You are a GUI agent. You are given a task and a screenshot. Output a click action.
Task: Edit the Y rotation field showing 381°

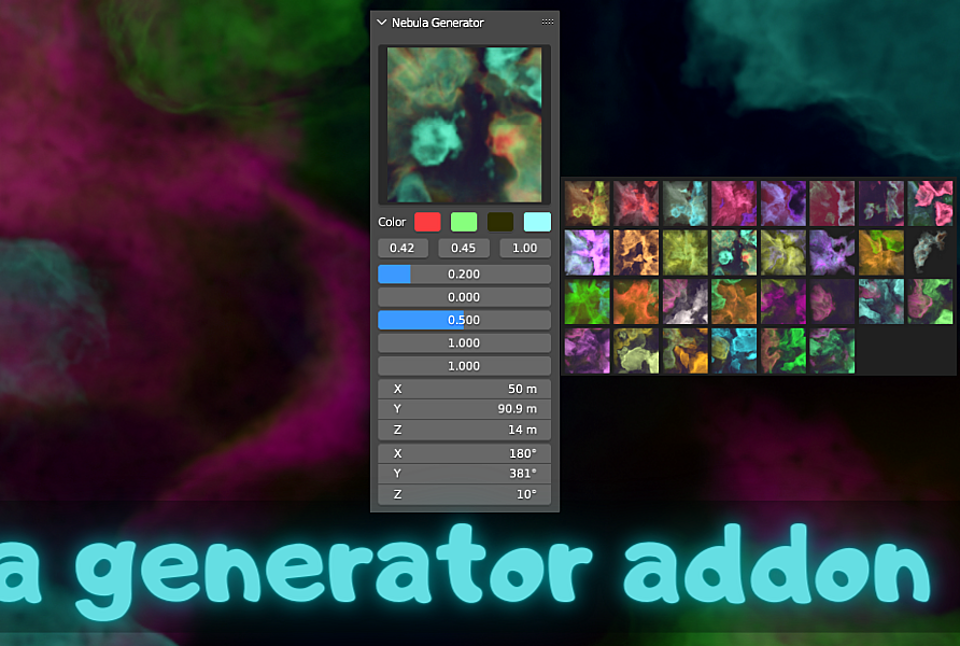pyautogui.click(x=464, y=473)
